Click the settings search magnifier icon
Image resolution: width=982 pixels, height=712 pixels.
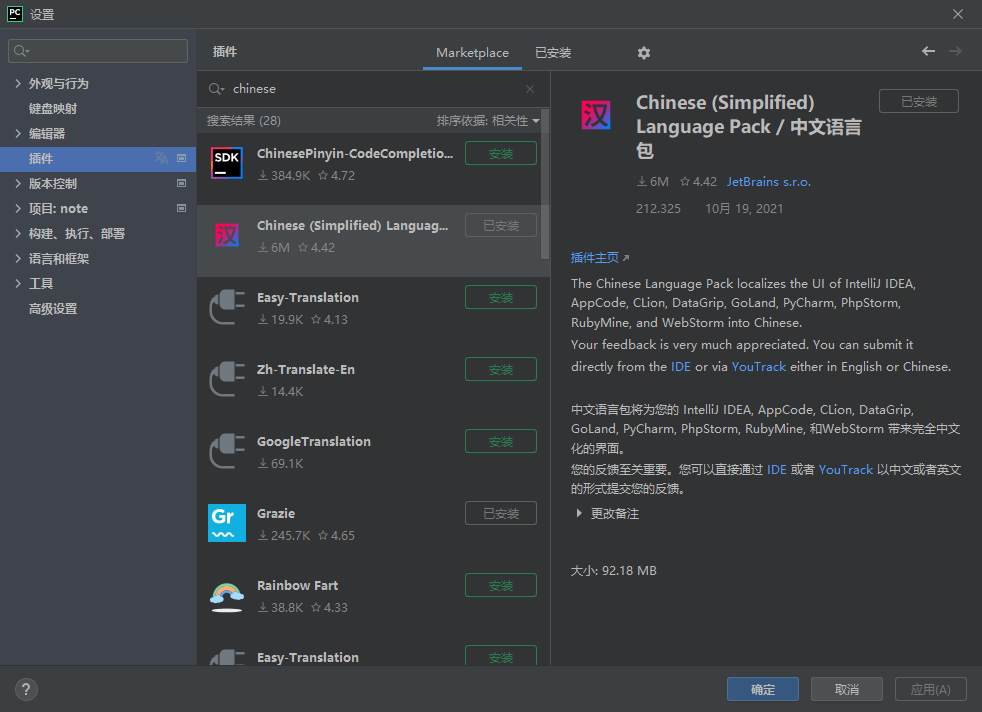tap(21, 51)
